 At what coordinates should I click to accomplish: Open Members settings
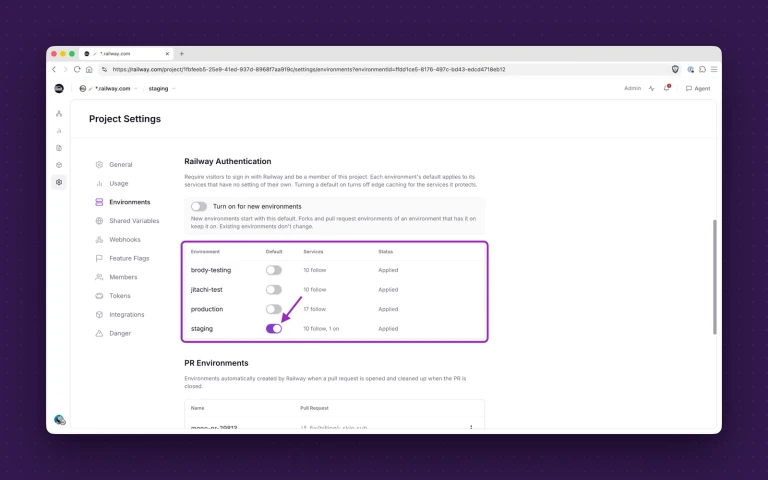pos(117,277)
